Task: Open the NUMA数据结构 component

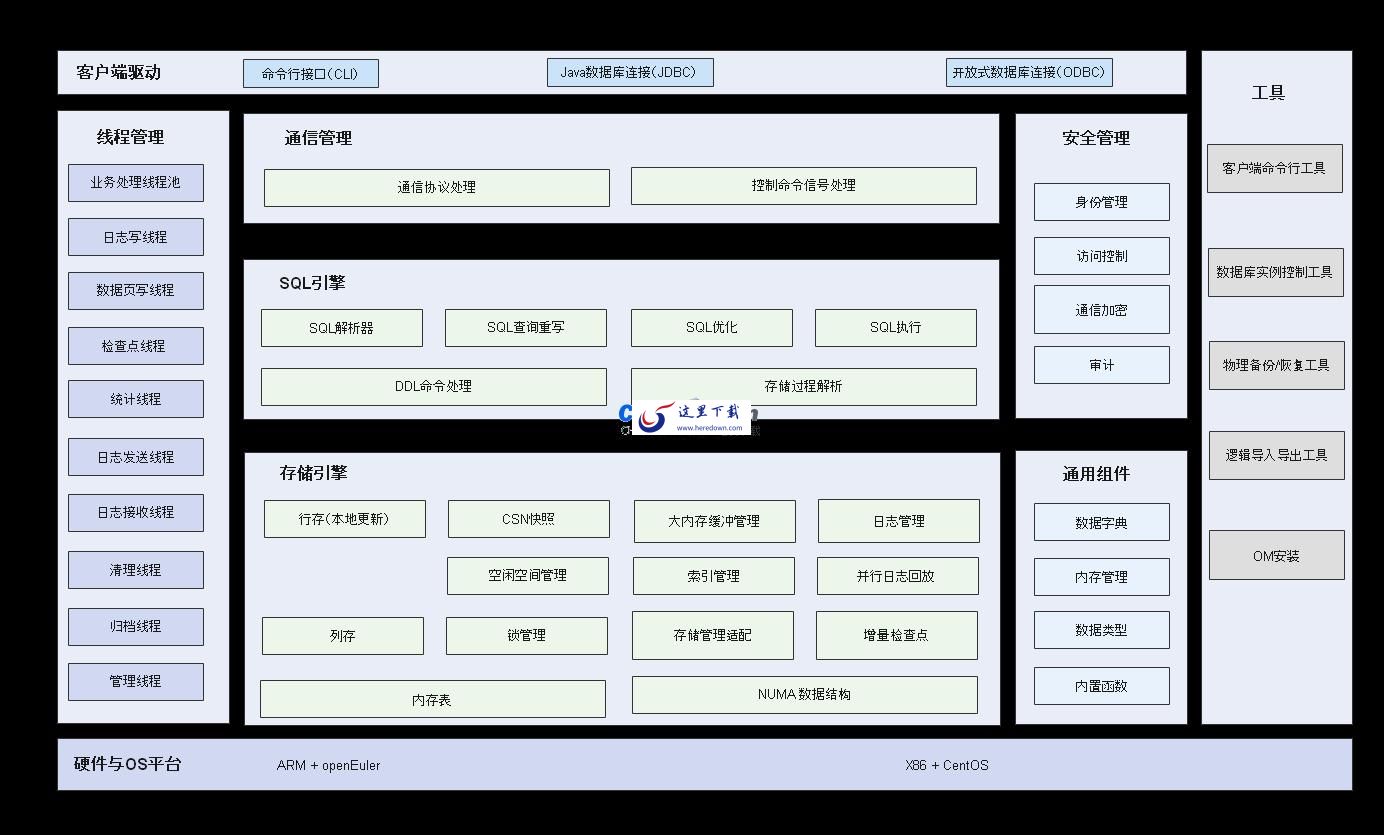Action: [x=804, y=694]
